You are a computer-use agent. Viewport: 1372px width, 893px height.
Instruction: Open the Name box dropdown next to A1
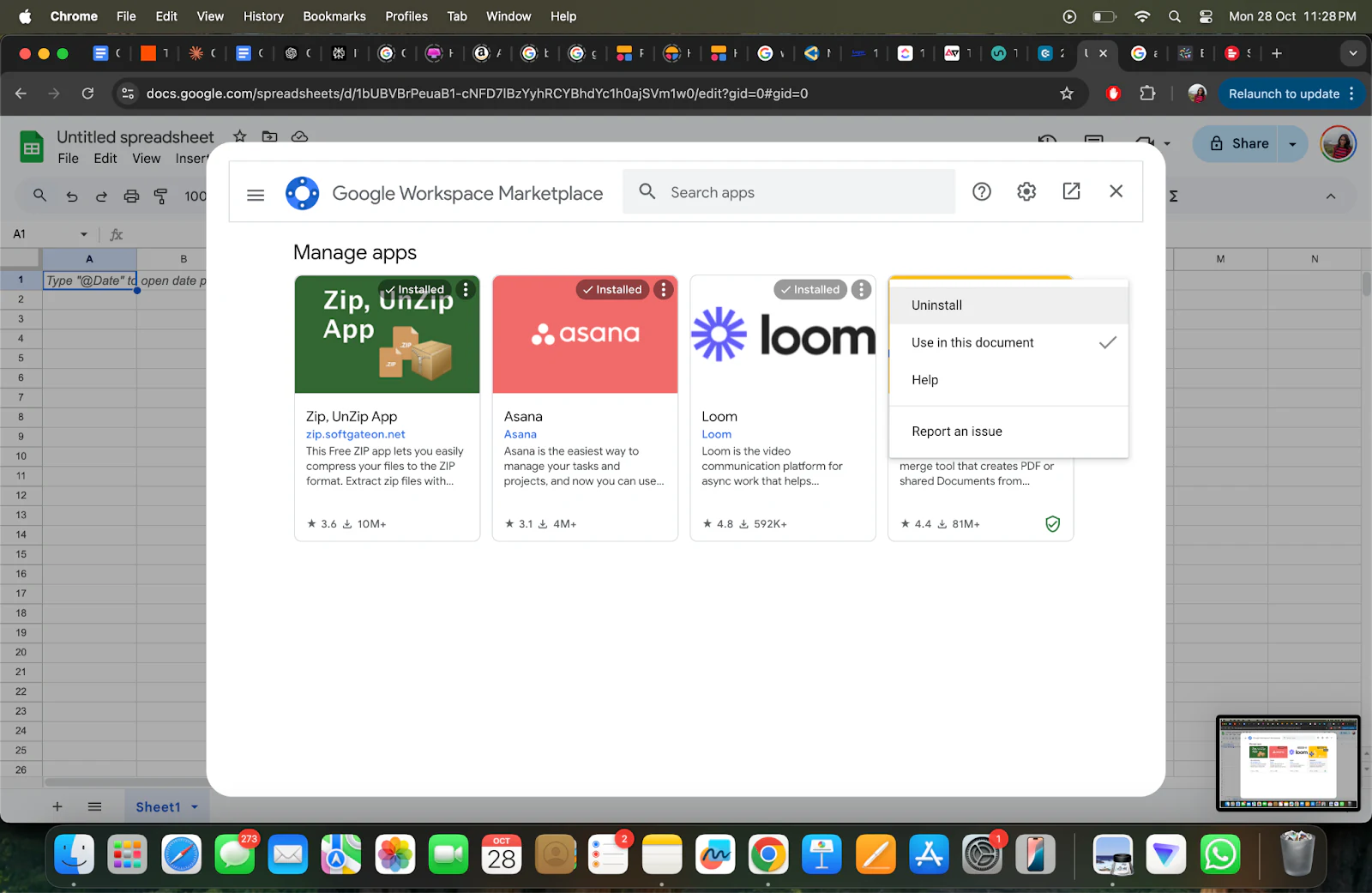tap(84, 234)
